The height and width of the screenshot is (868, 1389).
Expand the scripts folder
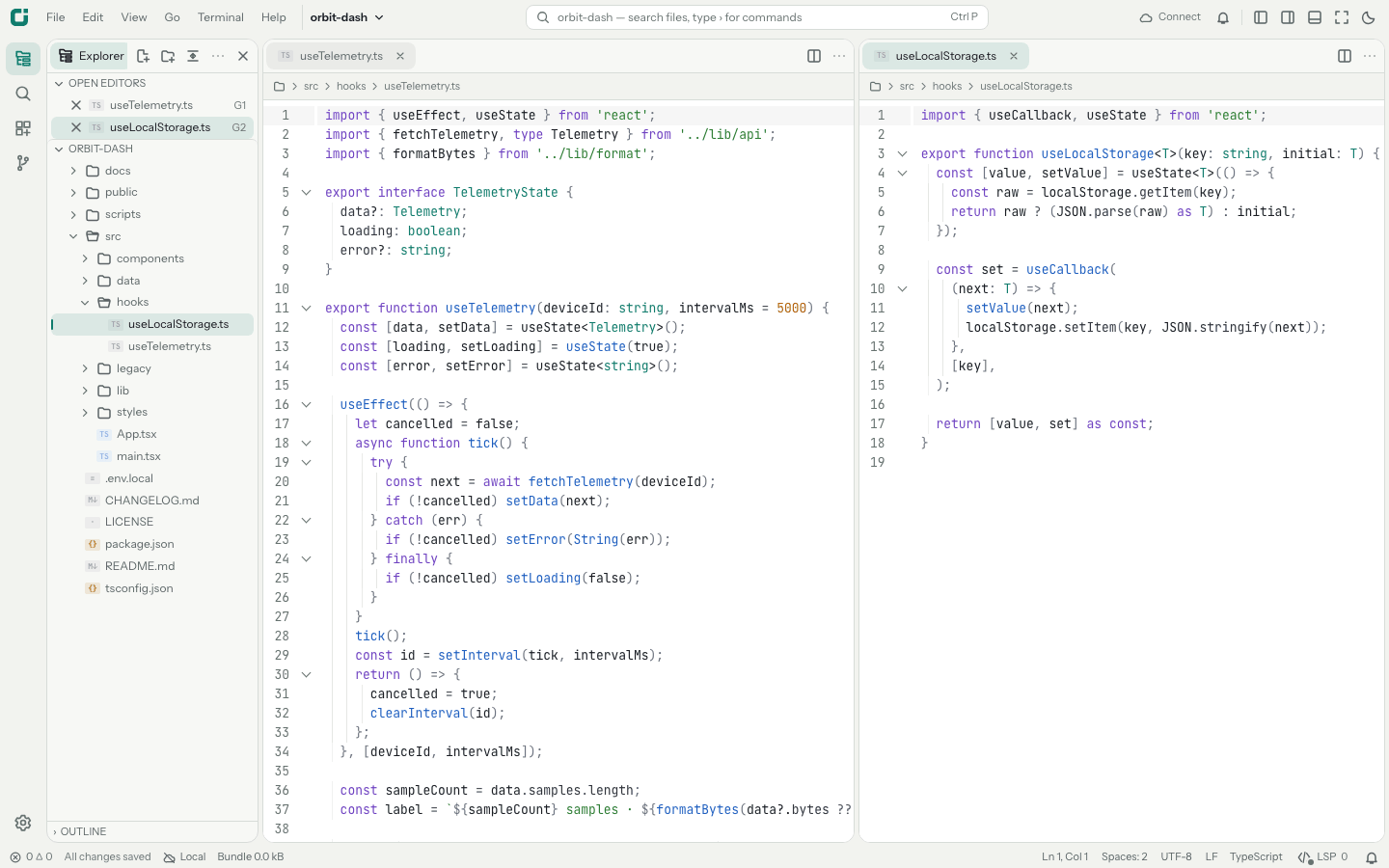tap(73, 215)
